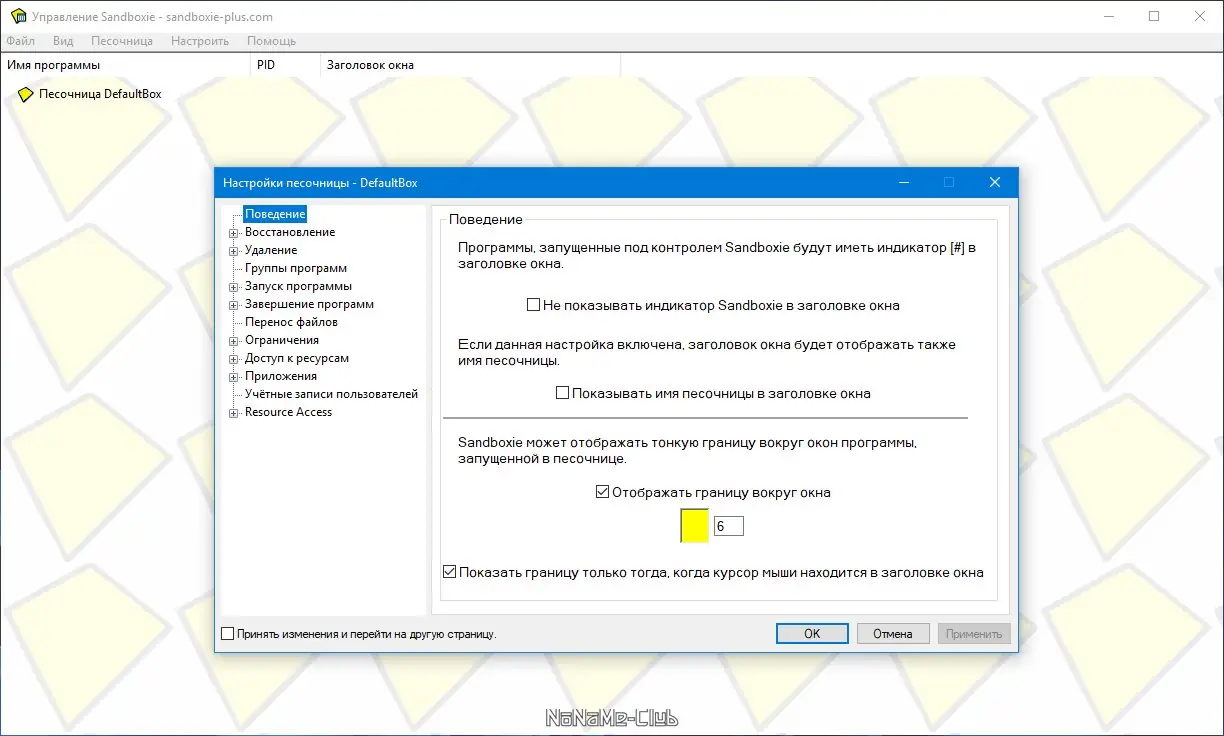This screenshot has width=1224, height=736.
Task: Select the Песочница DefaultBox row
Action: tap(100, 94)
